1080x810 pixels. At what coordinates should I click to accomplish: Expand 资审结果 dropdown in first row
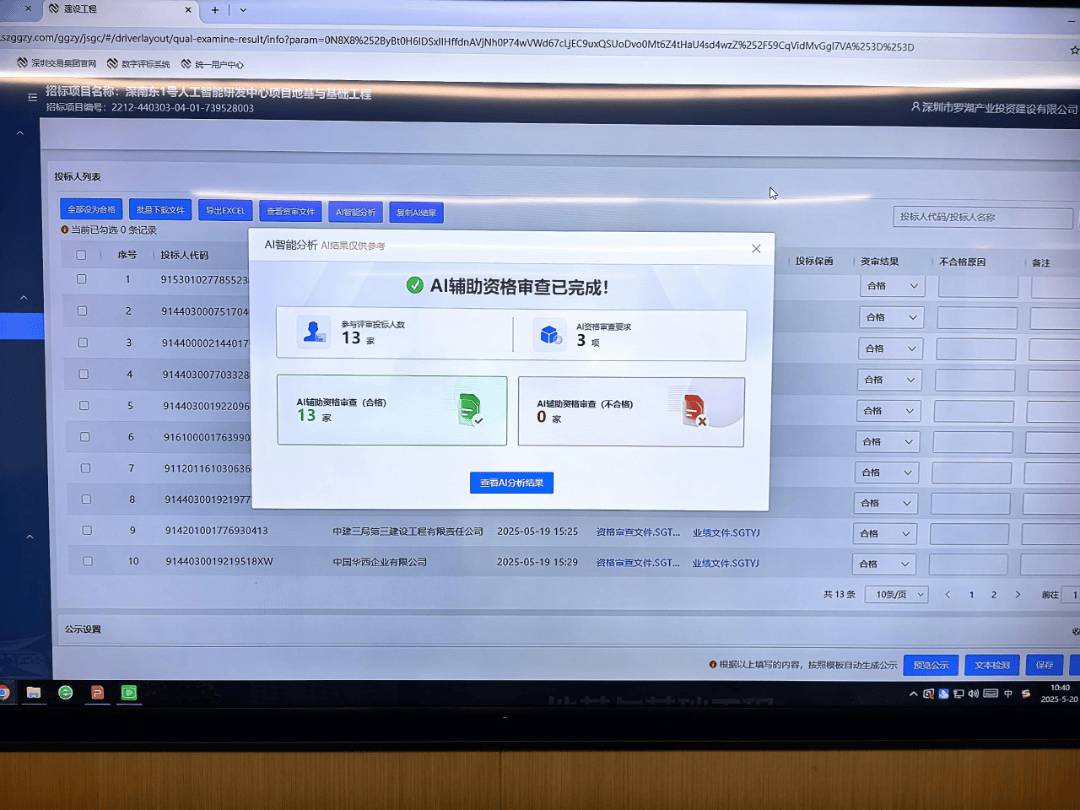[x=891, y=287]
